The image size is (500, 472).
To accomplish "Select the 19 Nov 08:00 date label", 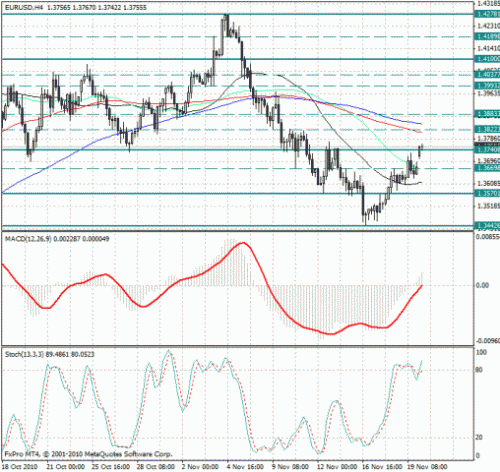I will [x=427, y=466].
